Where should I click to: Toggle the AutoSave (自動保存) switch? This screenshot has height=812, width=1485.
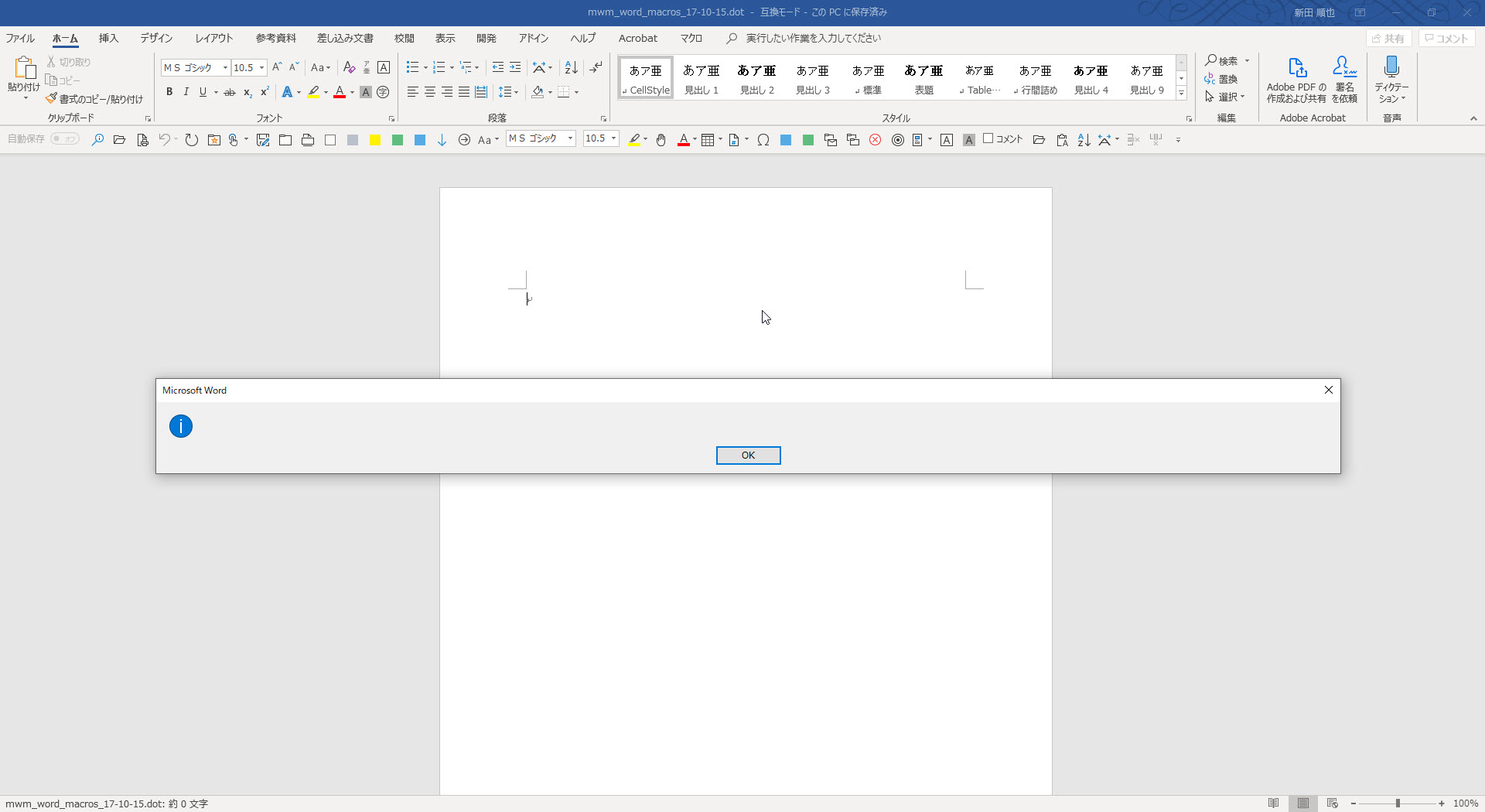coord(65,139)
